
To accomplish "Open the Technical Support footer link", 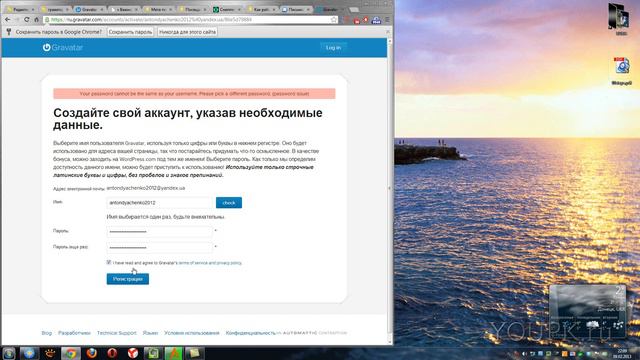I will point(116,333).
